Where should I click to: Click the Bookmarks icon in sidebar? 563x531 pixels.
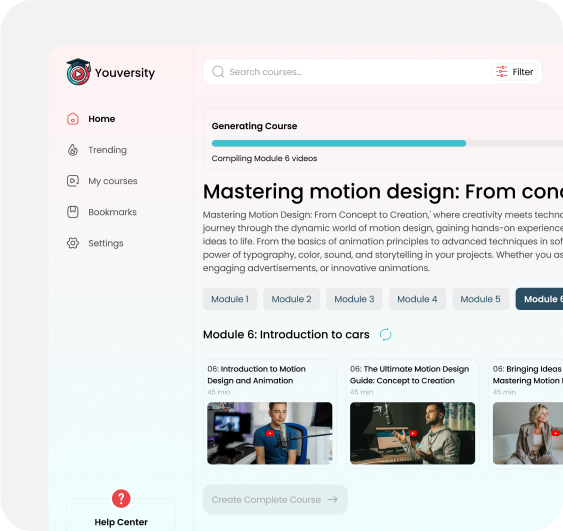pyautogui.click(x=73, y=212)
